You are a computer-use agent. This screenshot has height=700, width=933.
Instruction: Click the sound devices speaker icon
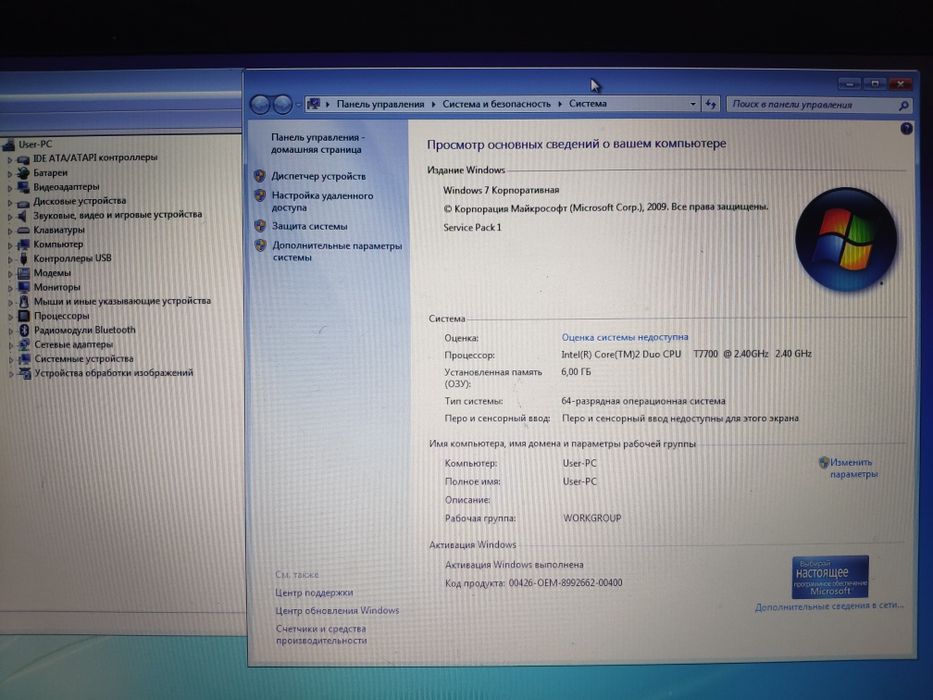point(23,216)
